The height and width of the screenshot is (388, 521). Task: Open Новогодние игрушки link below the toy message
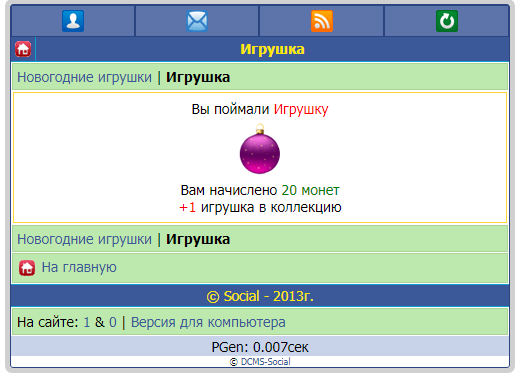(x=84, y=239)
